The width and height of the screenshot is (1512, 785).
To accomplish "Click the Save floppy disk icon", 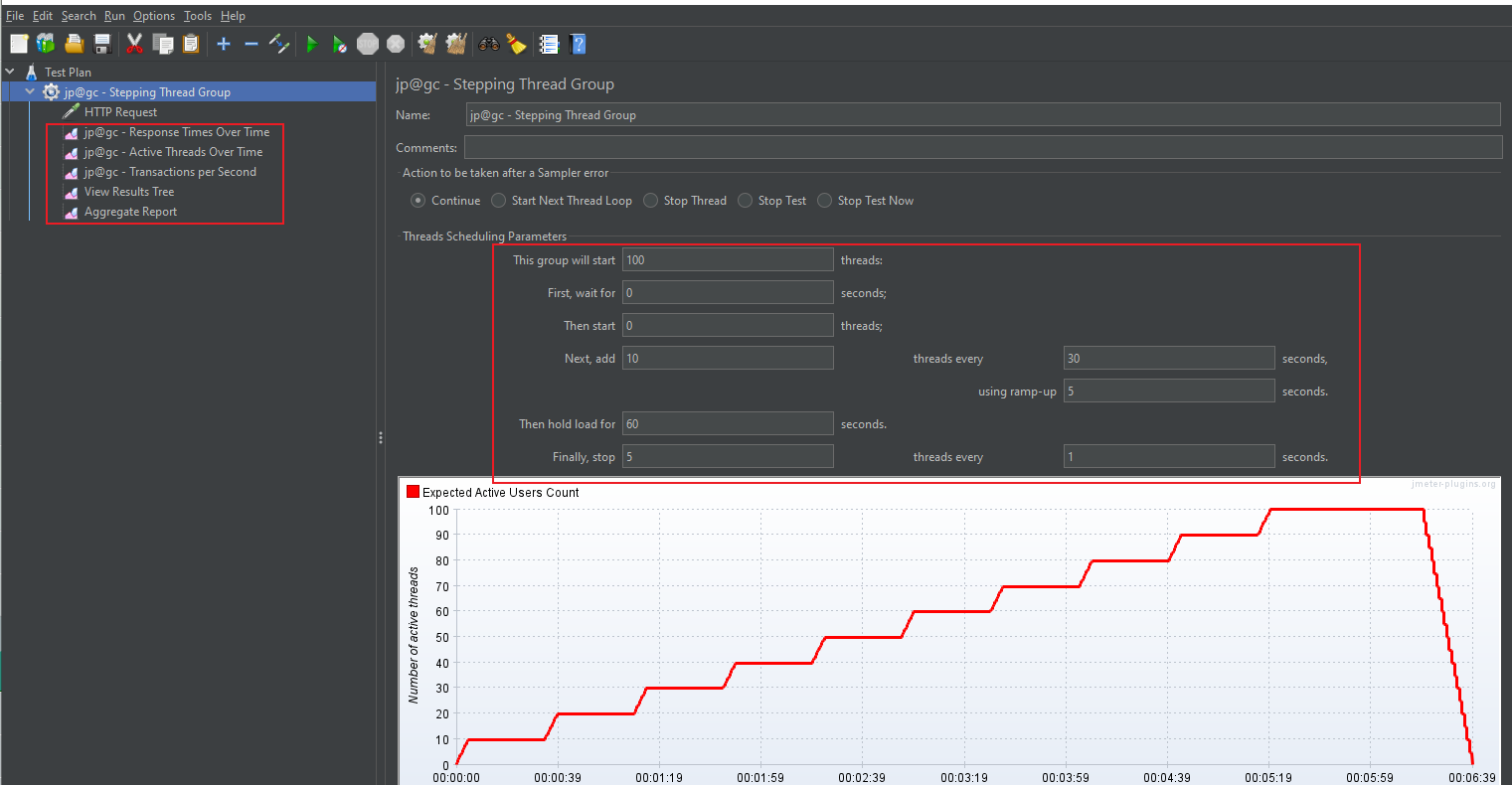I will pyautogui.click(x=101, y=44).
